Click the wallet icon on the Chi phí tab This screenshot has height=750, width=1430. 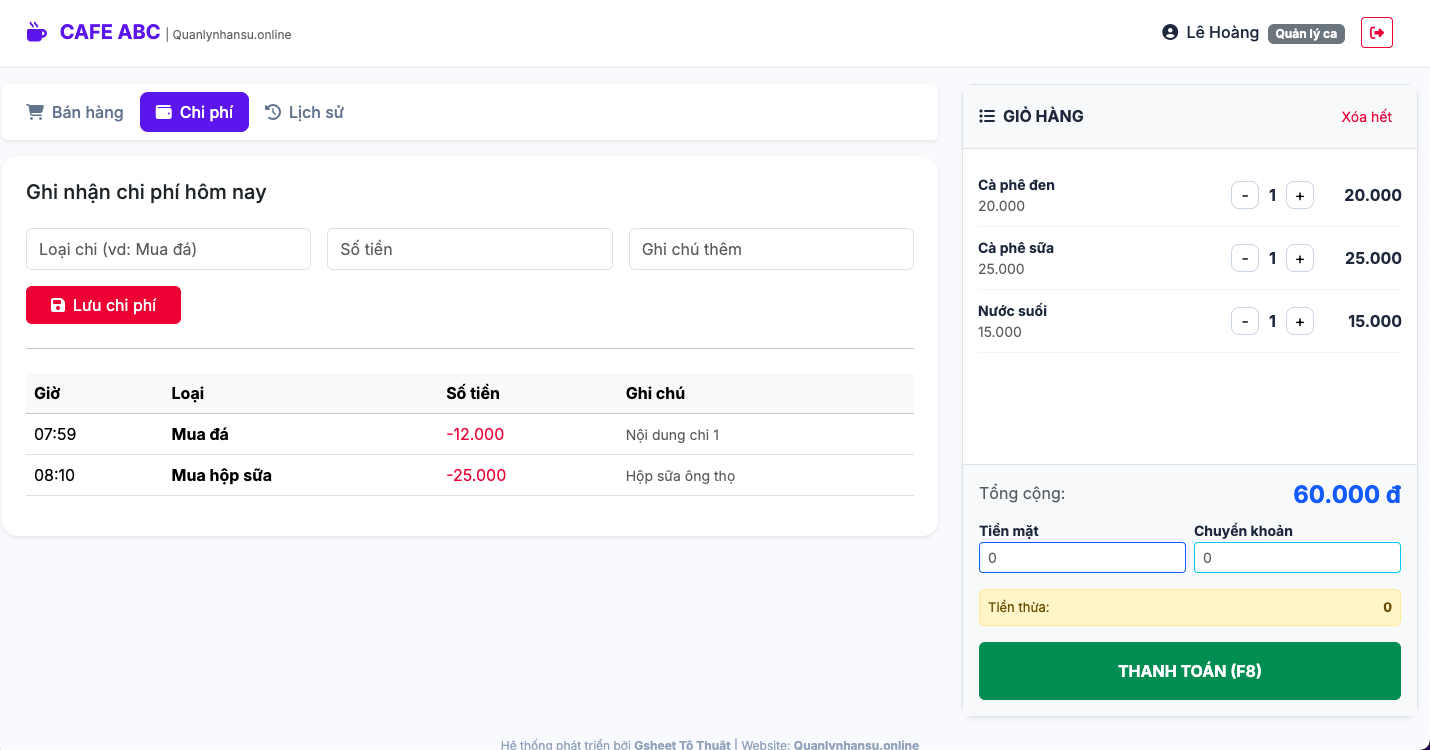(164, 111)
